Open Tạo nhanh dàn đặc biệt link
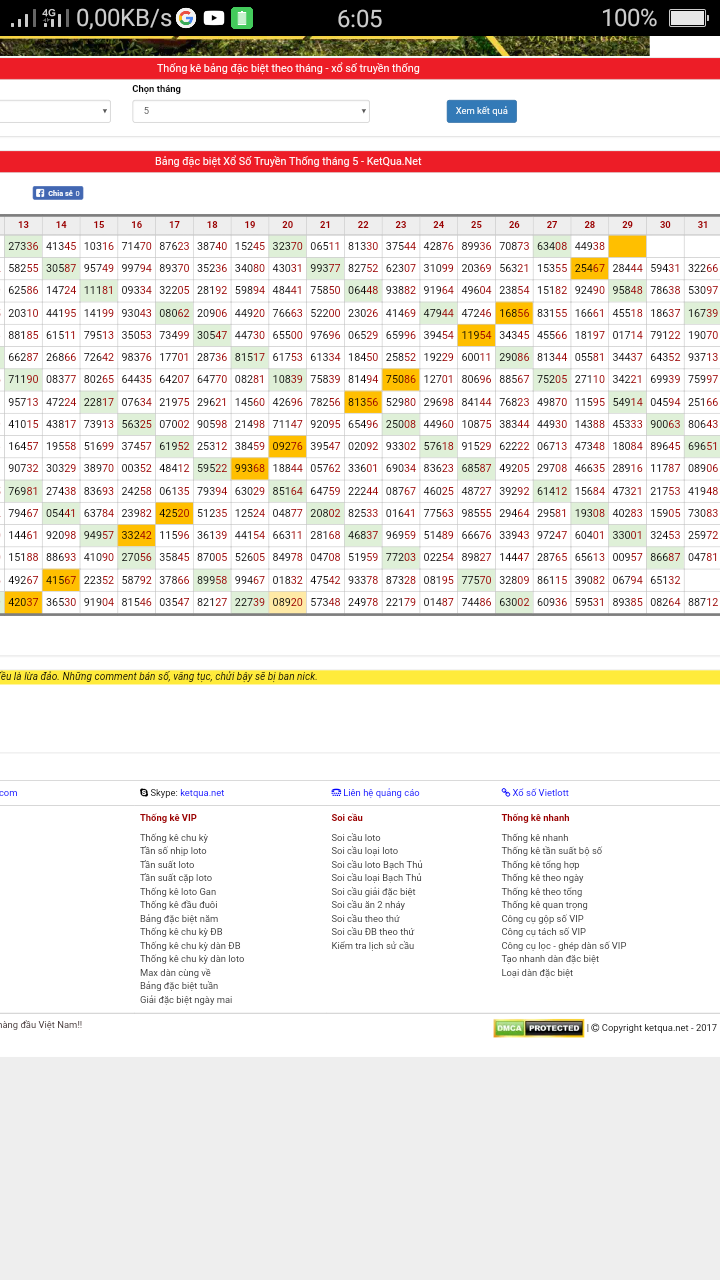The image size is (720, 1280). pyautogui.click(x=550, y=959)
